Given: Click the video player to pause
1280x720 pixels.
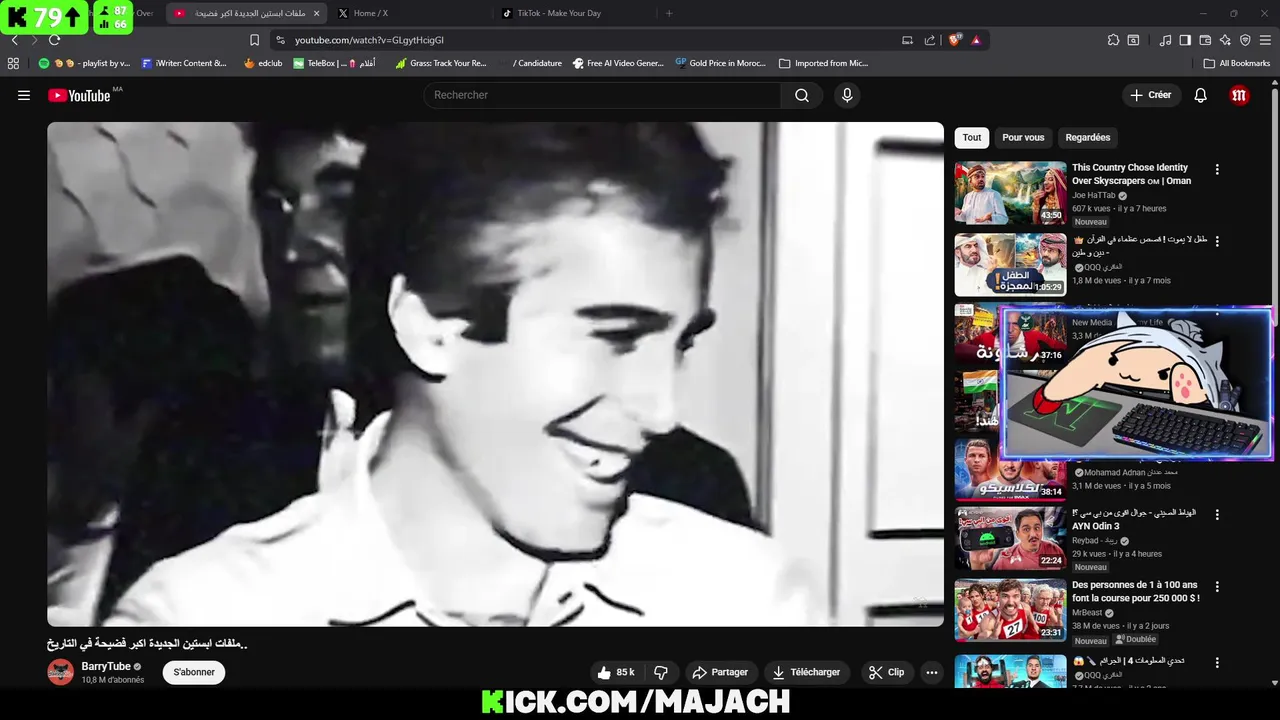Looking at the screenshot, I should tap(495, 374).
